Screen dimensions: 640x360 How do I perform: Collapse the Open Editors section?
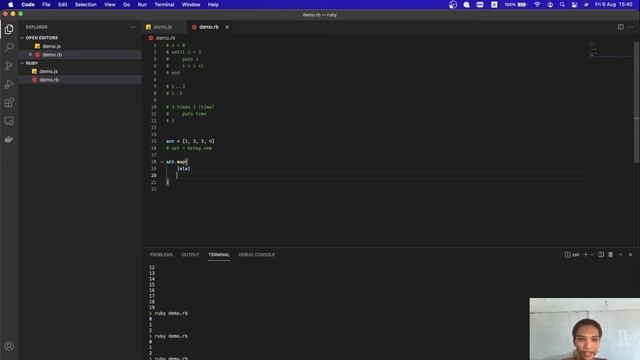click(x=22, y=38)
